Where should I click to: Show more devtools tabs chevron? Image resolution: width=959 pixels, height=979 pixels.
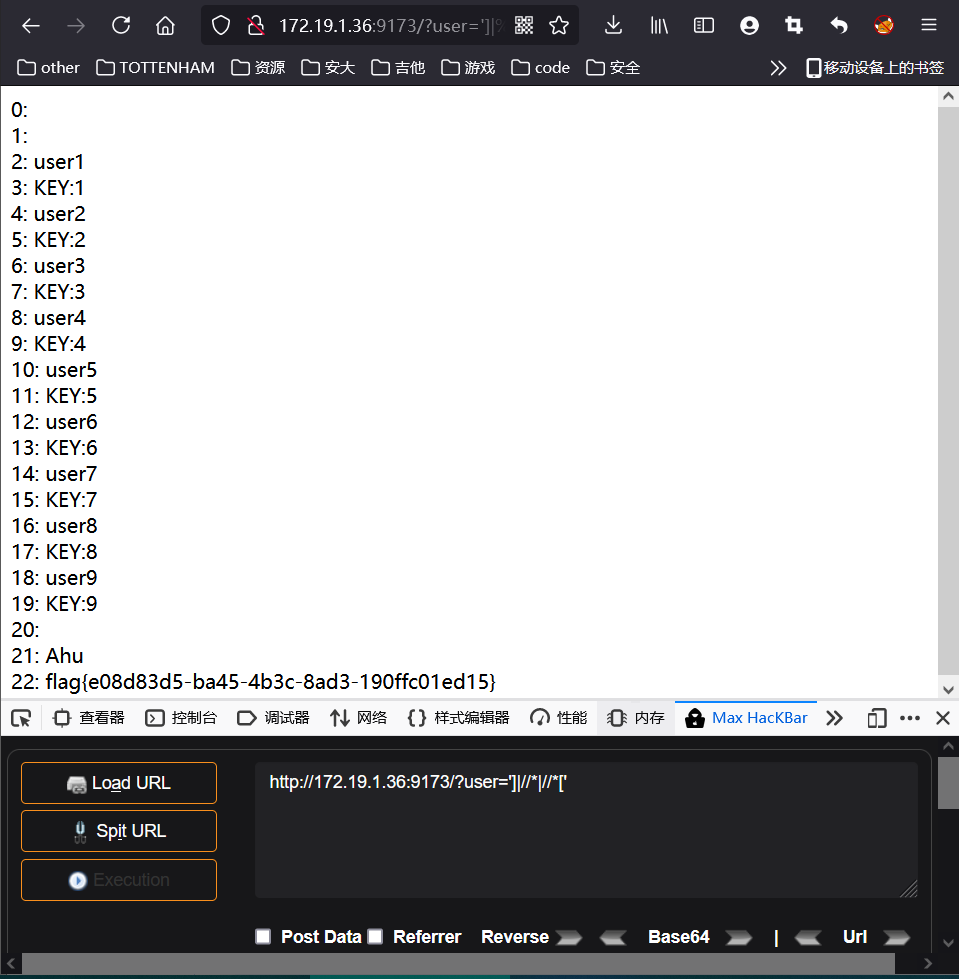[x=834, y=718]
